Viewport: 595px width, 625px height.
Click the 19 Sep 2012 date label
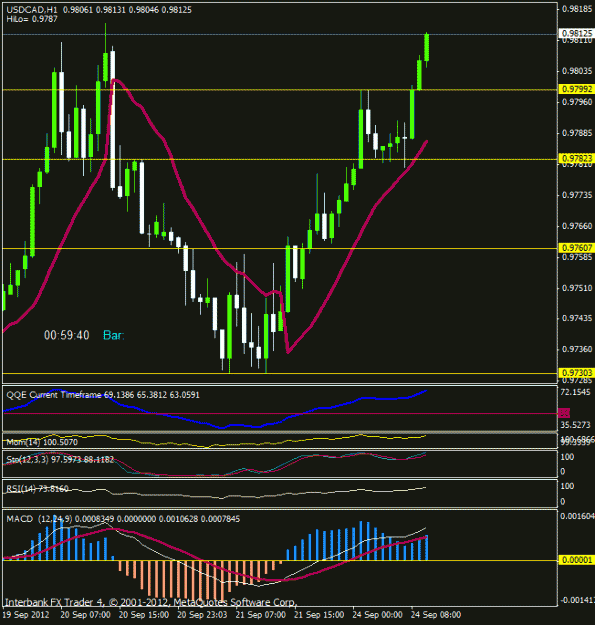click(x=26, y=615)
